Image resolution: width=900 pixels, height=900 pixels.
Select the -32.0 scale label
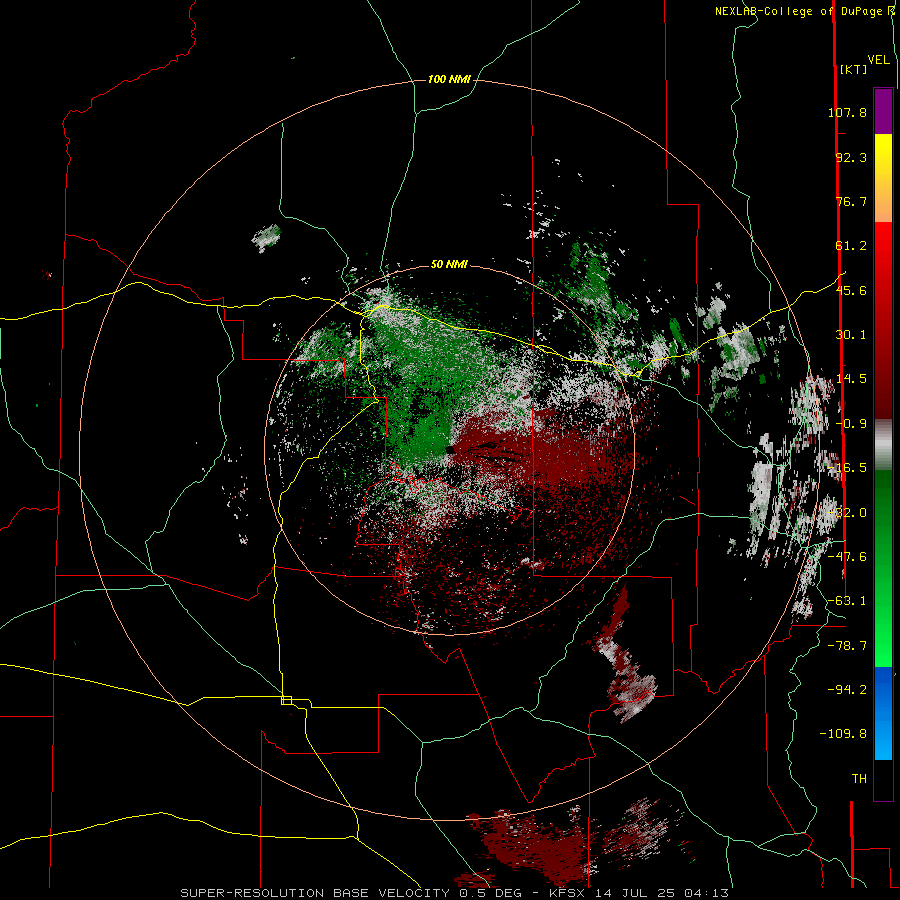(847, 513)
